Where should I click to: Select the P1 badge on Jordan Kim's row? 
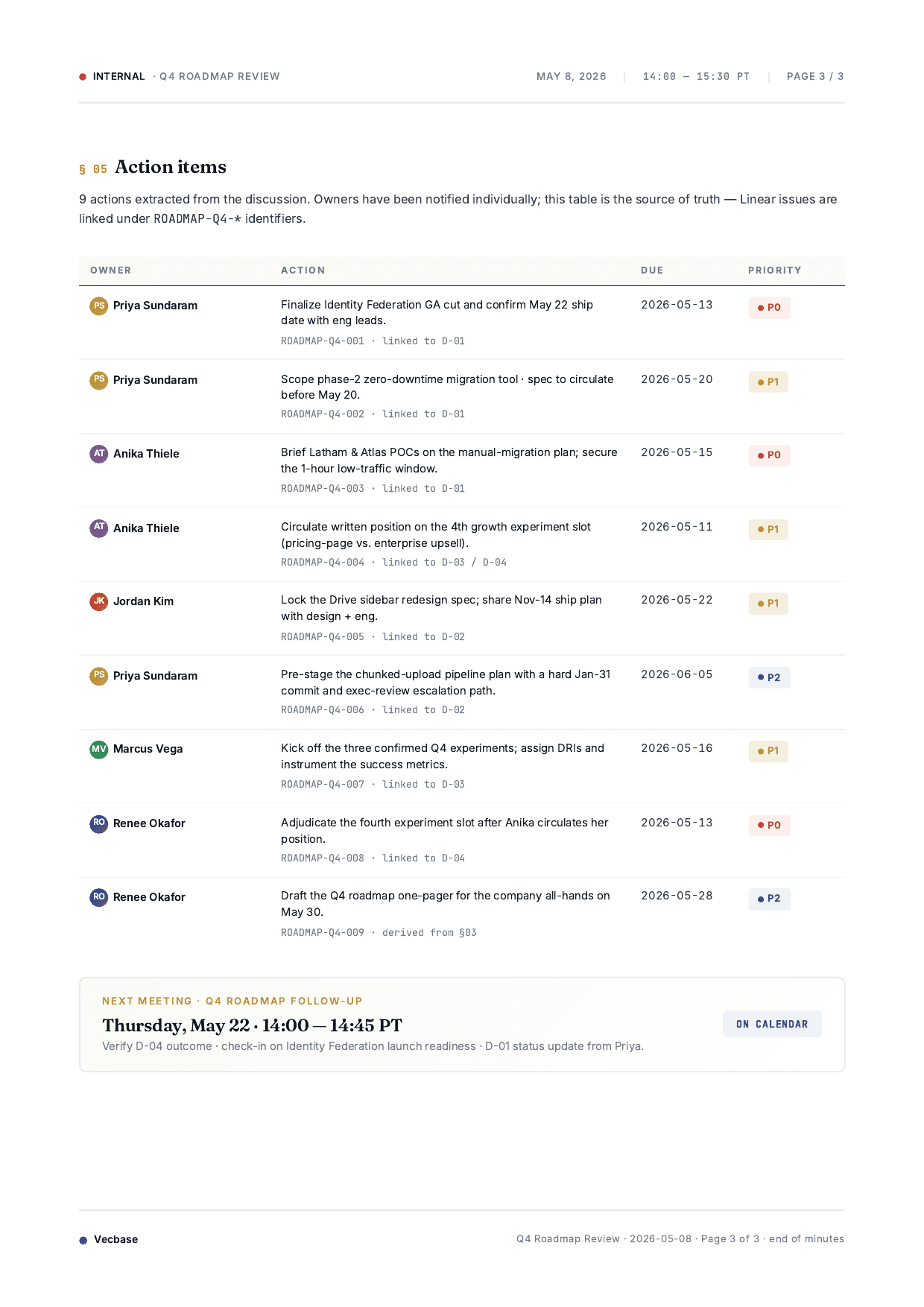(768, 604)
